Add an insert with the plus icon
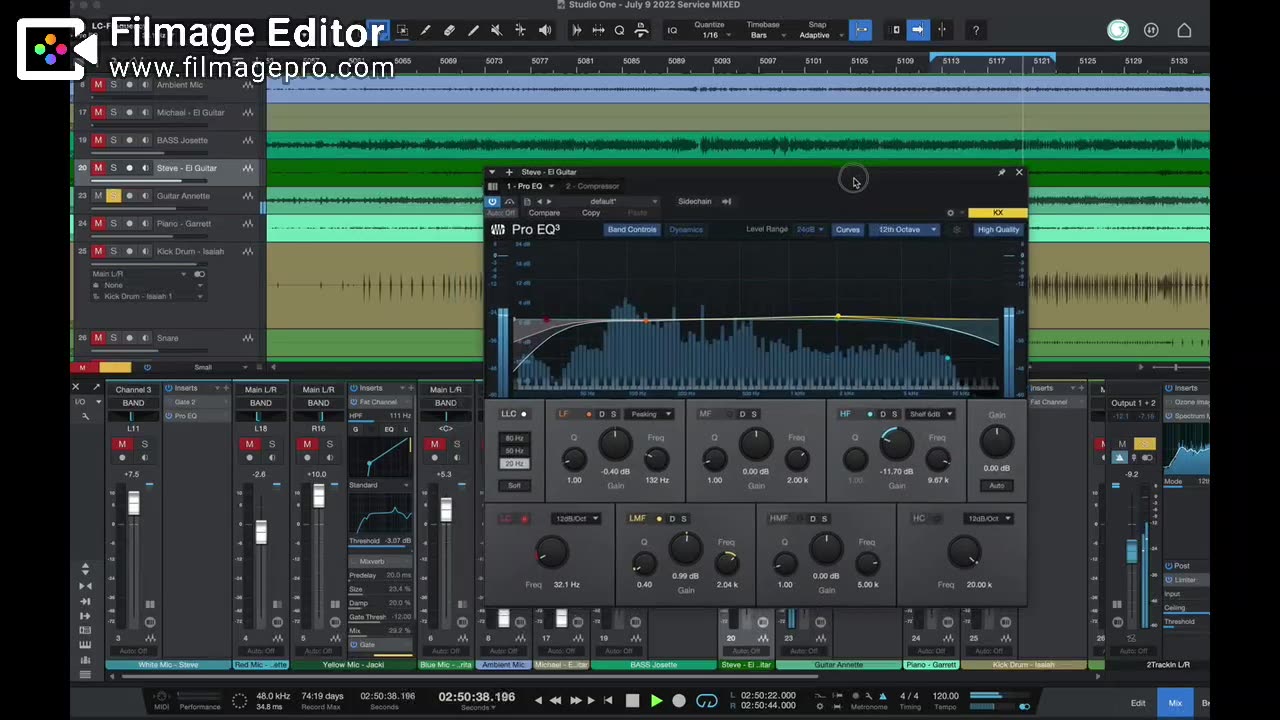This screenshot has height=720, width=1280. (508, 172)
